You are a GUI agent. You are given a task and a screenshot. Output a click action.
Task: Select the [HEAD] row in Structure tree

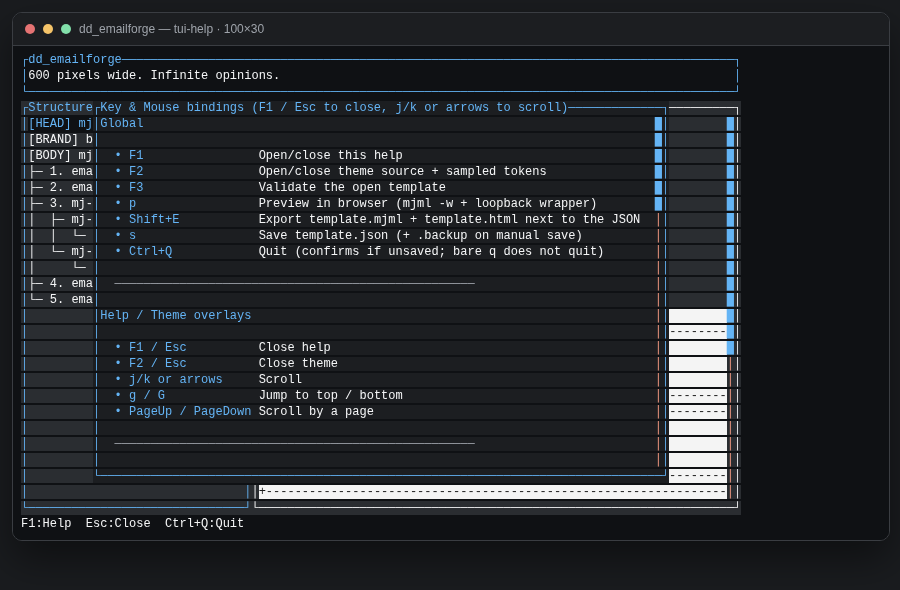(60, 123)
